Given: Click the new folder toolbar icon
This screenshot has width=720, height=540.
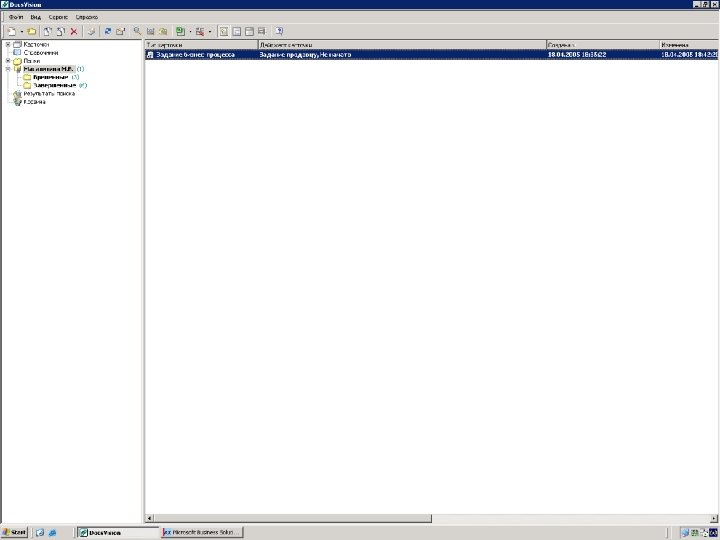Looking at the screenshot, I should click(x=31, y=31).
